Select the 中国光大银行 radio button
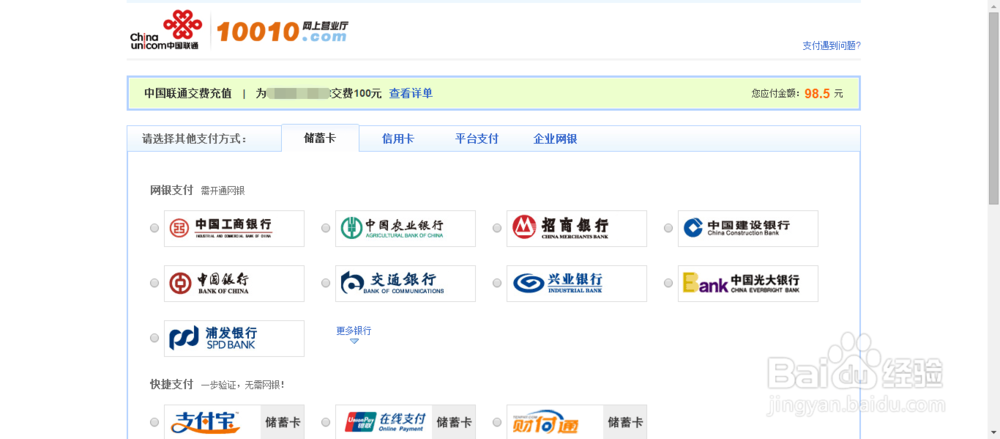This screenshot has height=439, width=1000. pyautogui.click(x=668, y=283)
